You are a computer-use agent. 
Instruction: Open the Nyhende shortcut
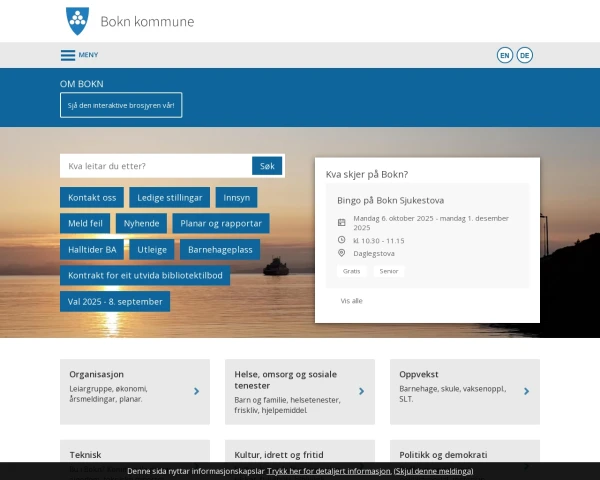pyautogui.click(x=141, y=223)
